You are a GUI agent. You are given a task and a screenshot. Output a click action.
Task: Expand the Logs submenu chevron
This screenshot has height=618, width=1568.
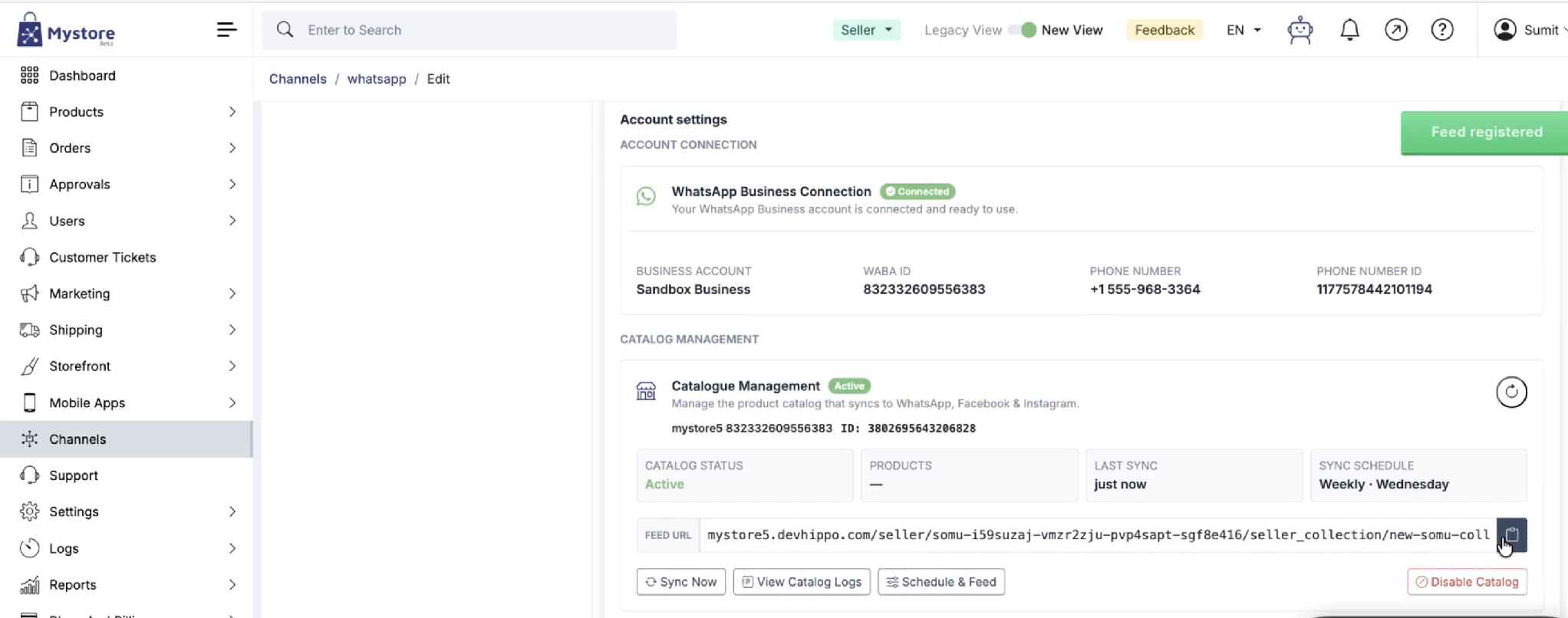[x=232, y=548]
